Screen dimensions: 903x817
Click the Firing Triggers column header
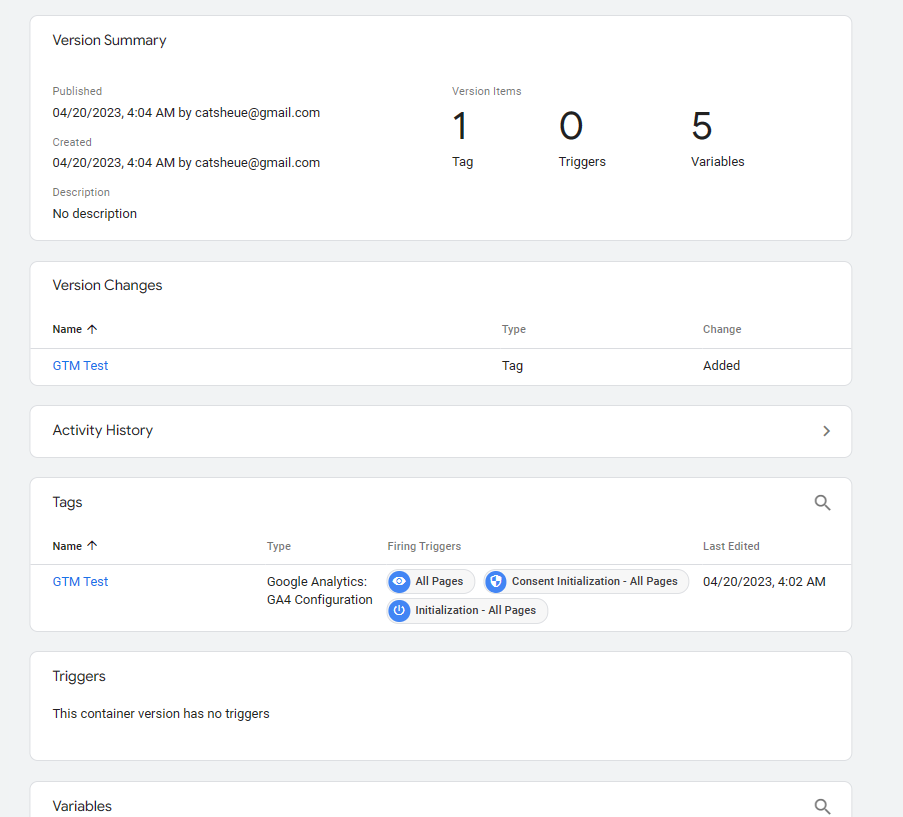tap(424, 546)
